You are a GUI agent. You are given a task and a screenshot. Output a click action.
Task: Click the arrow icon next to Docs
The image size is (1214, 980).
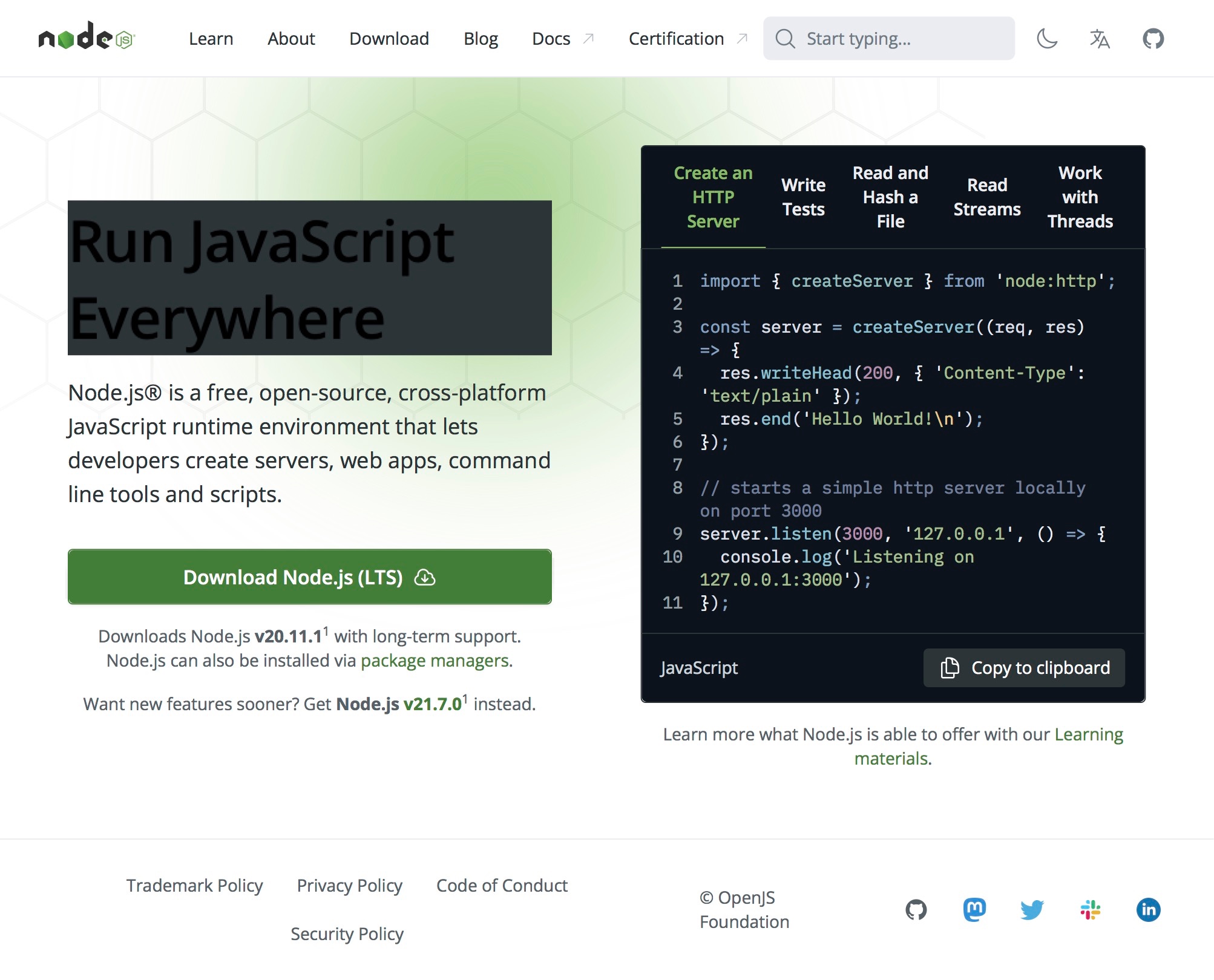[588, 39]
